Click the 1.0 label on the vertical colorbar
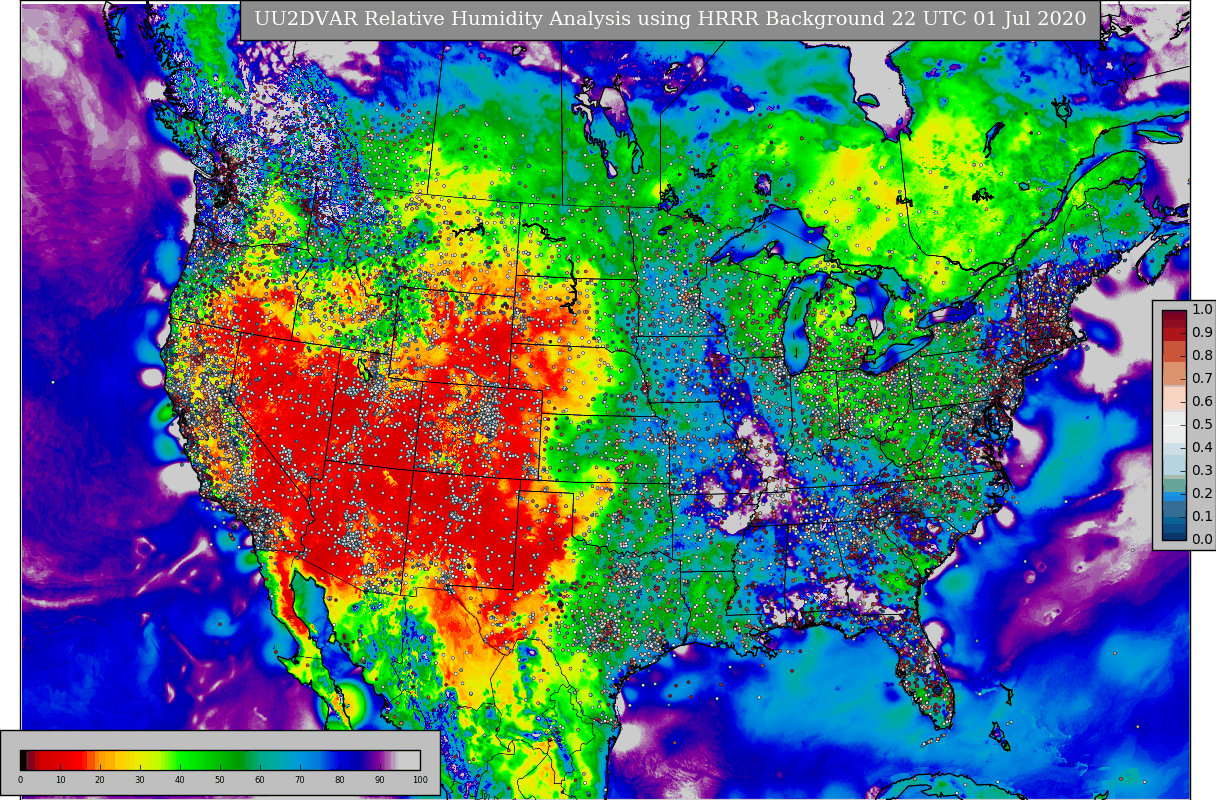 click(x=1202, y=309)
